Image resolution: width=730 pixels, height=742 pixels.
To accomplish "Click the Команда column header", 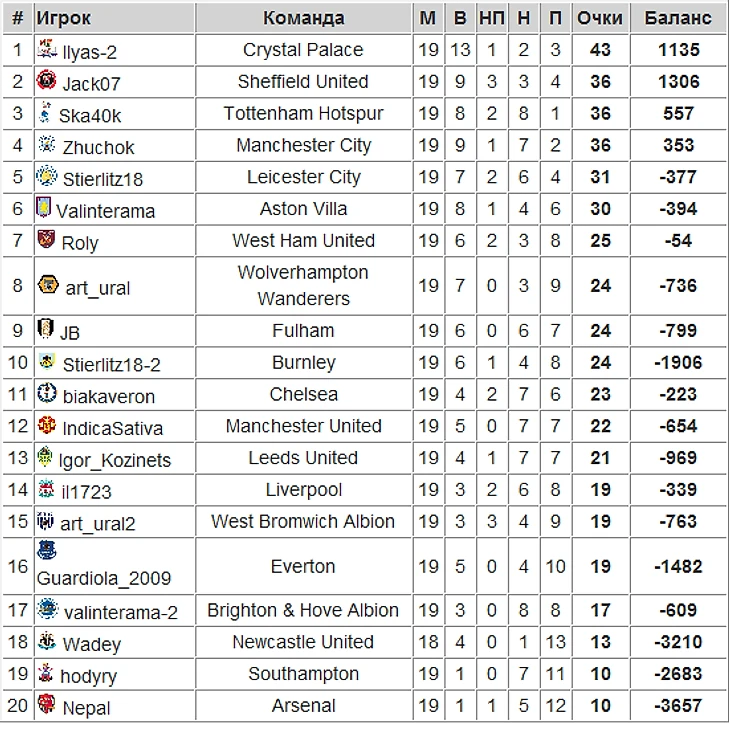I will [x=303, y=18].
